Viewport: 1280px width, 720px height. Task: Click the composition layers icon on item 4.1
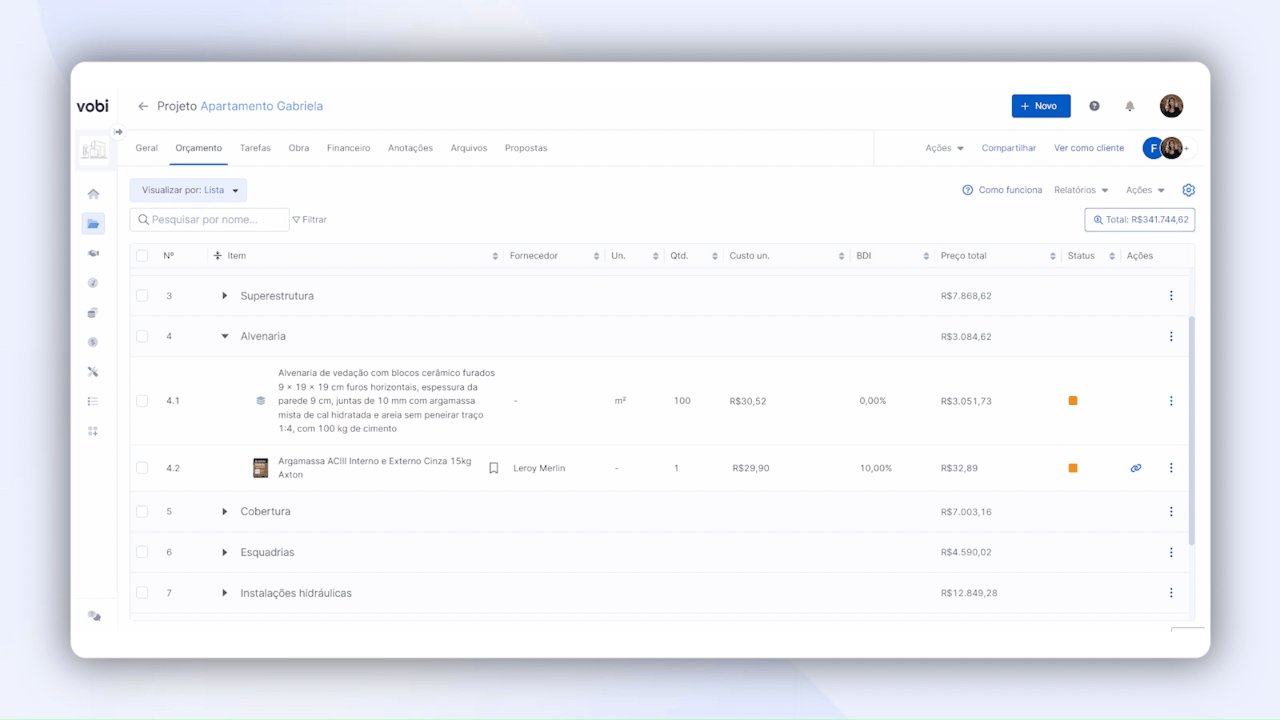[x=261, y=401]
